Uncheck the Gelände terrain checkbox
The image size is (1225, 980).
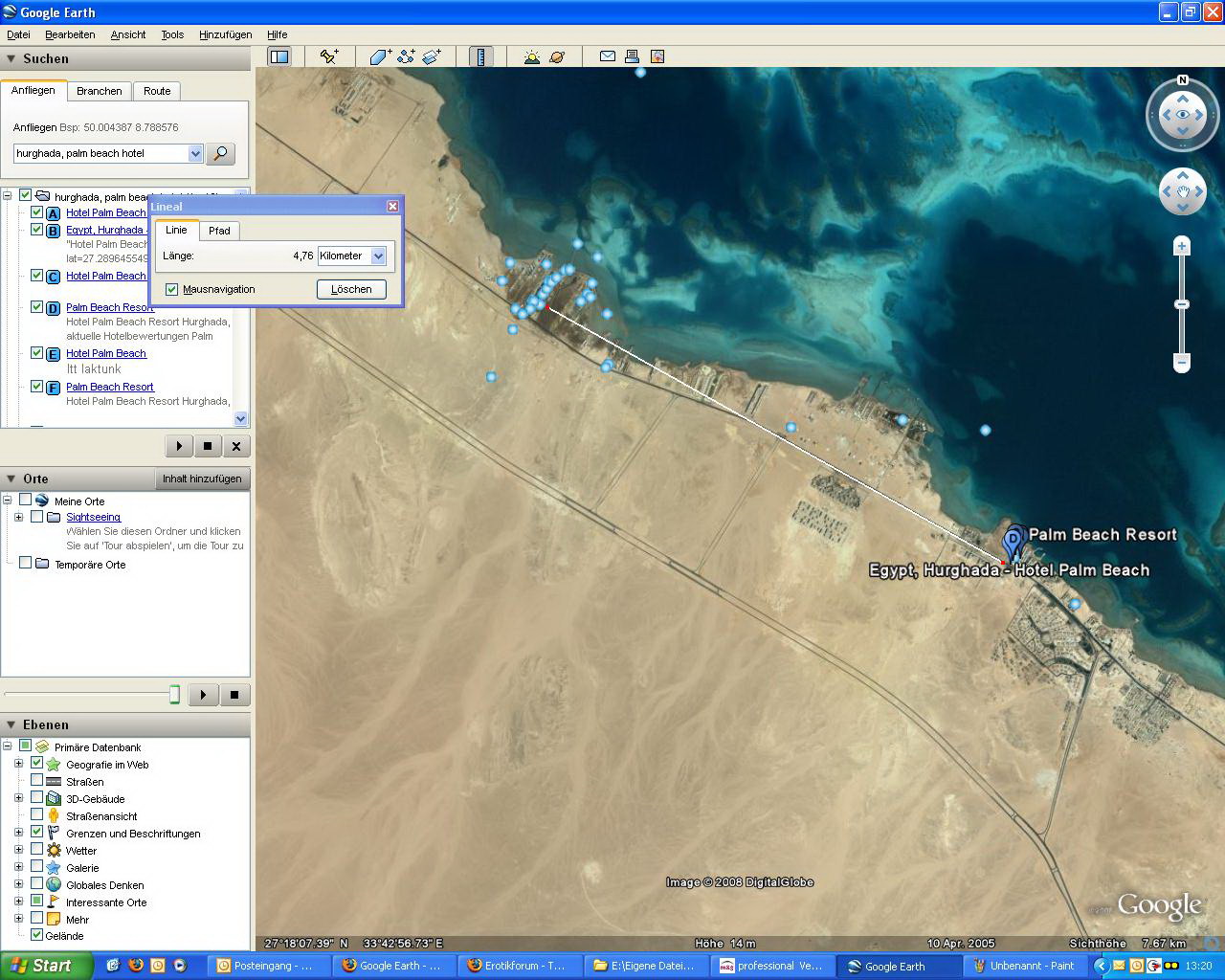tap(37, 935)
